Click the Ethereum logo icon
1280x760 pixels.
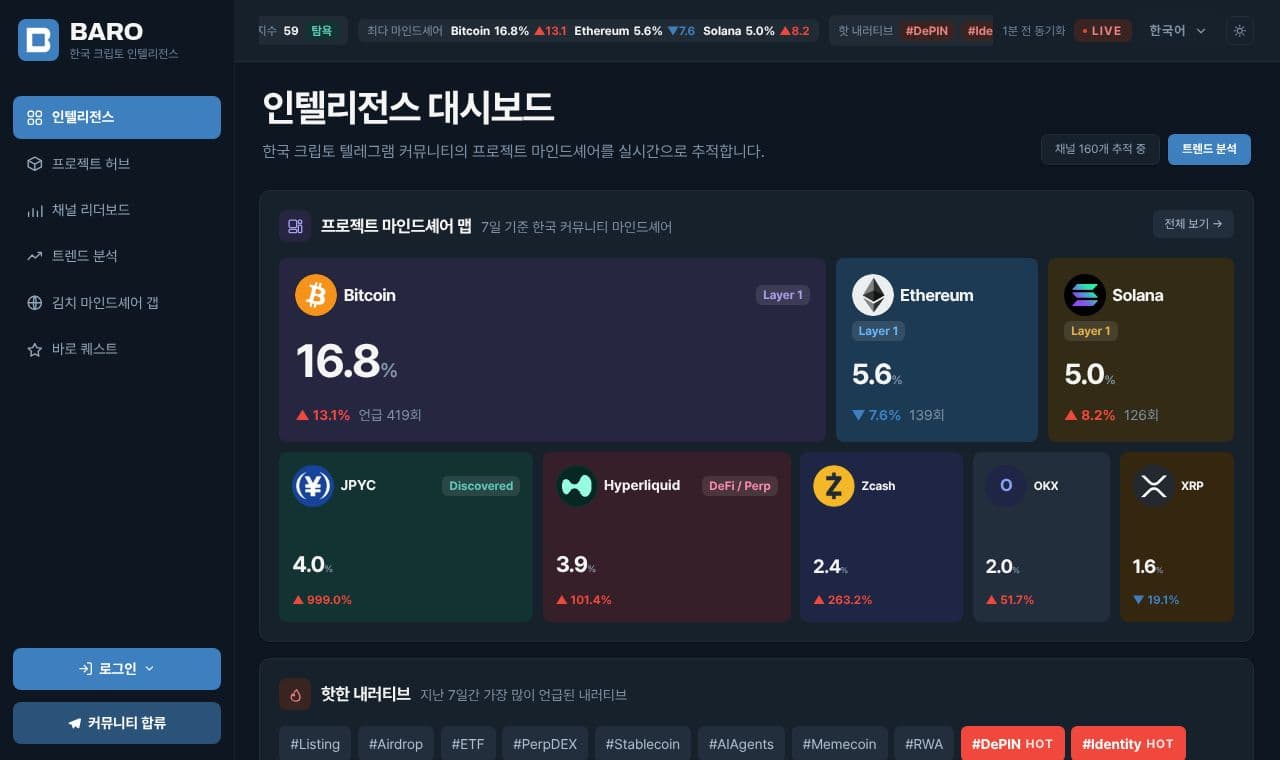872,295
